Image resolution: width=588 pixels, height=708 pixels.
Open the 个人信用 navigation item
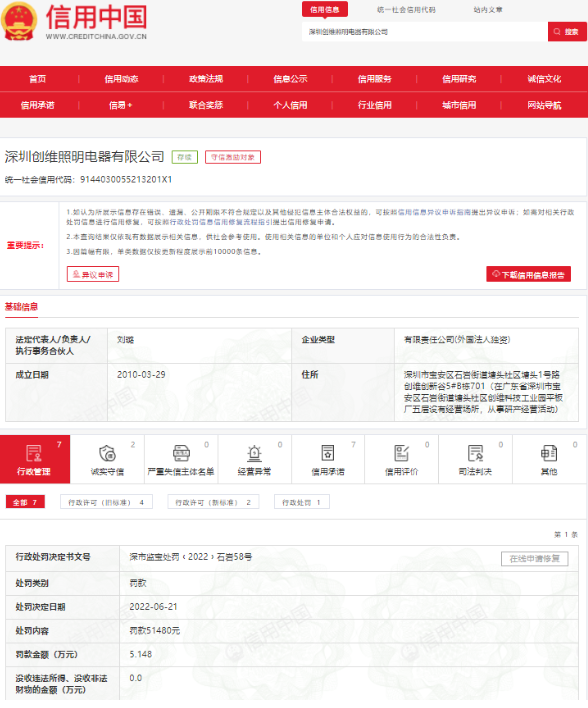pyautogui.click(x=290, y=105)
